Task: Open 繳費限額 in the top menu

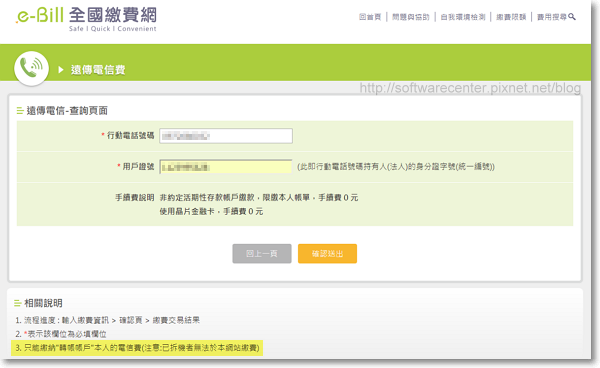Action: click(511, 17)
